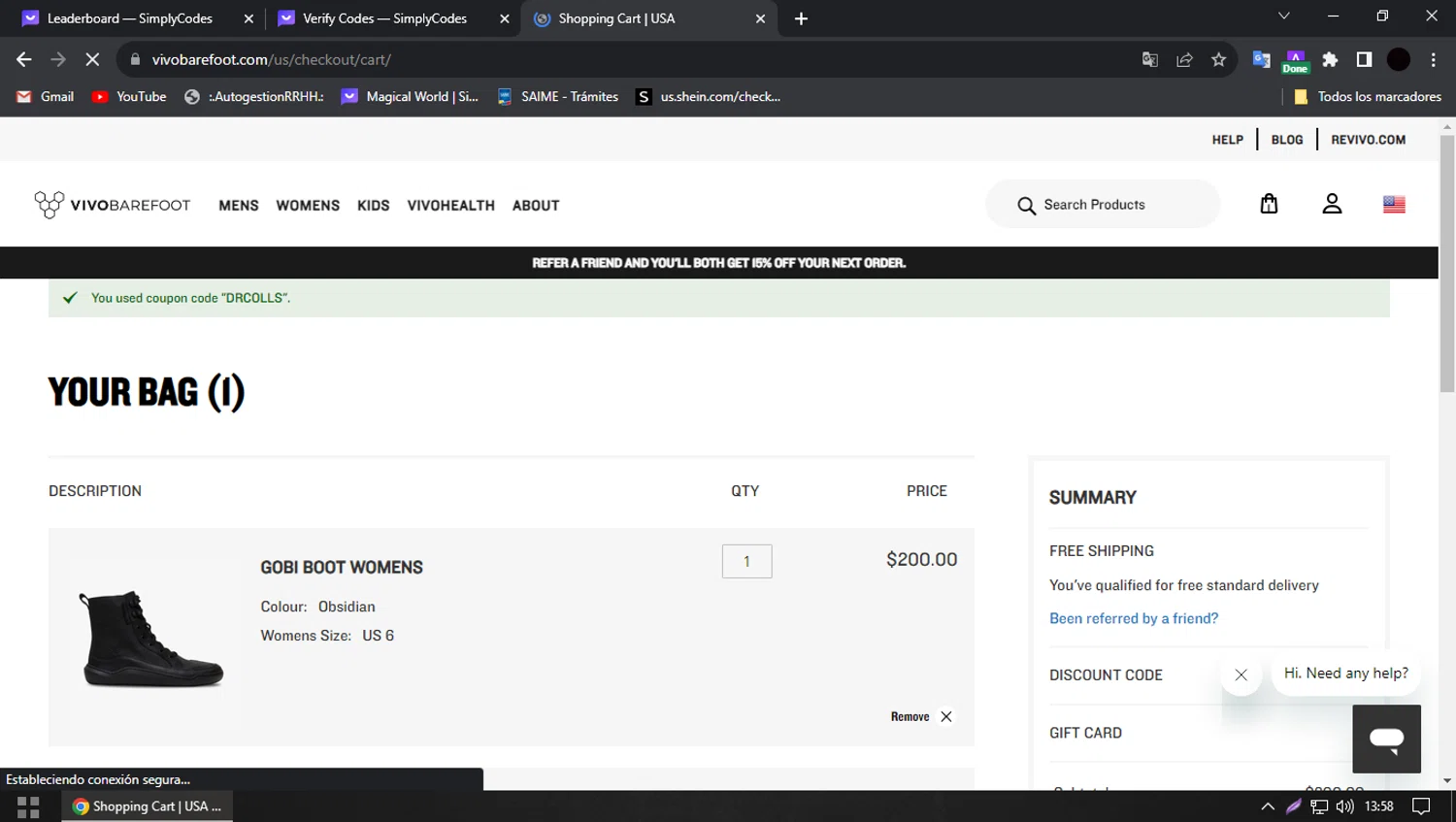Click the share page icon in address bar
1456x822 pixels.
point(1184,59)
